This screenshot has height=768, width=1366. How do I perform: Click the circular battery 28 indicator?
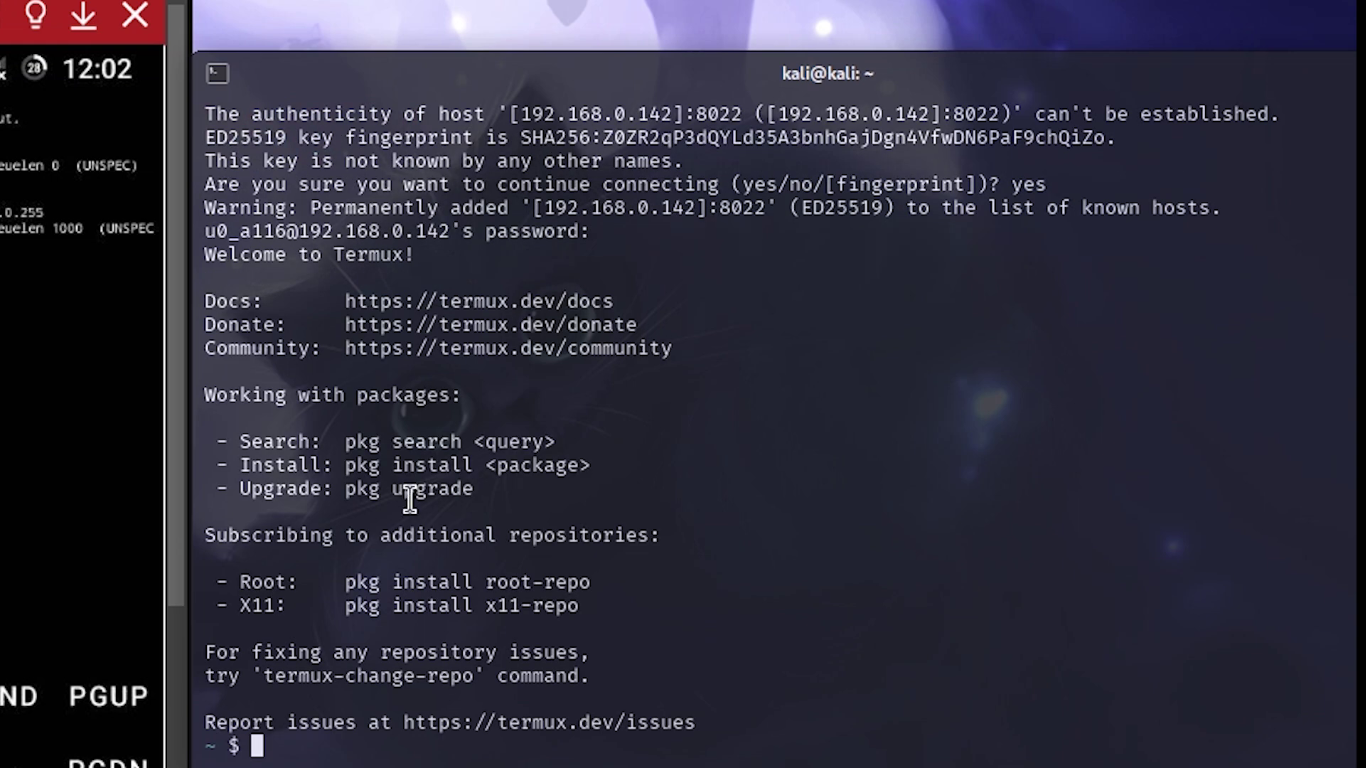coord(34,68)
